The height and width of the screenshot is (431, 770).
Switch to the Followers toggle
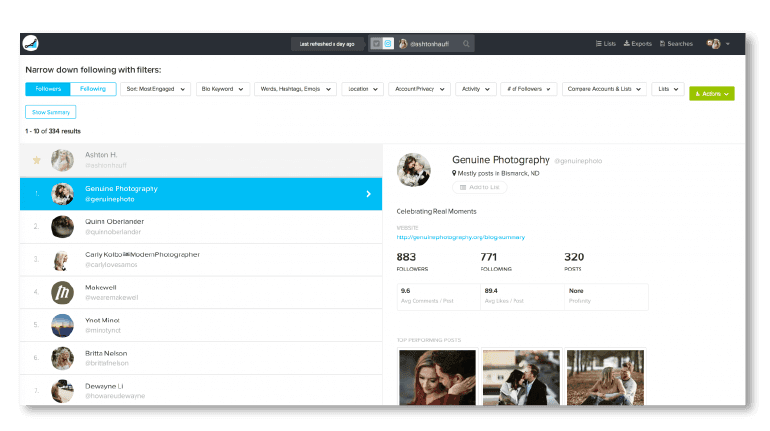[48, 90]
